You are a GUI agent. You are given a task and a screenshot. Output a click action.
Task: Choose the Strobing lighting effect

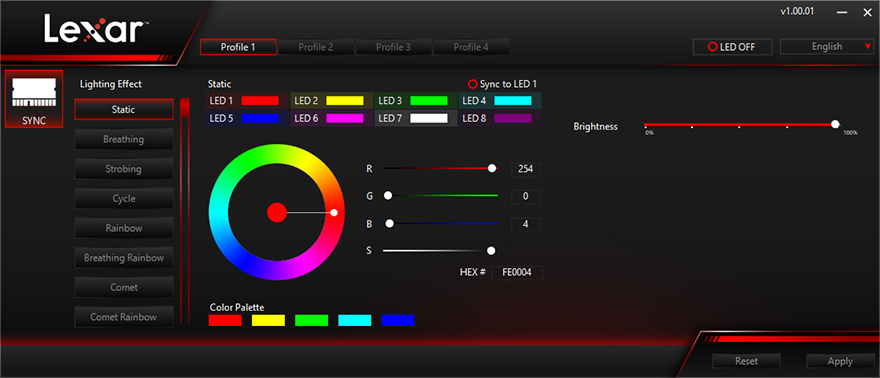pos(123,169)
